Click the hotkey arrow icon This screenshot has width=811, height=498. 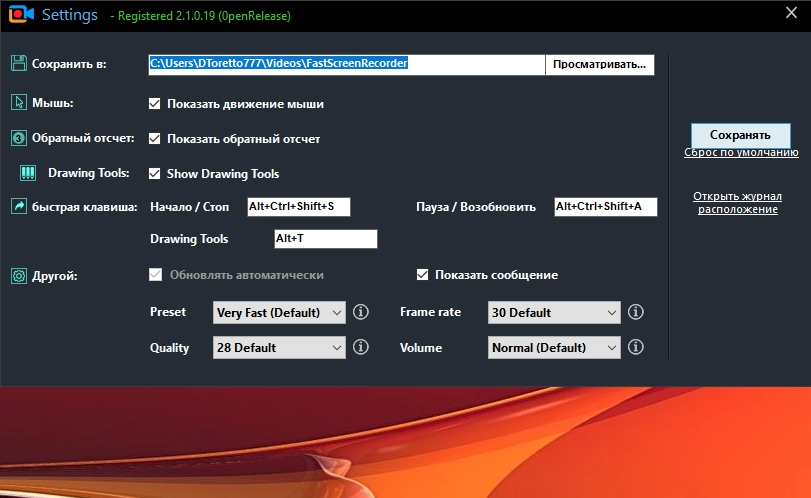(x=19, y=206)
